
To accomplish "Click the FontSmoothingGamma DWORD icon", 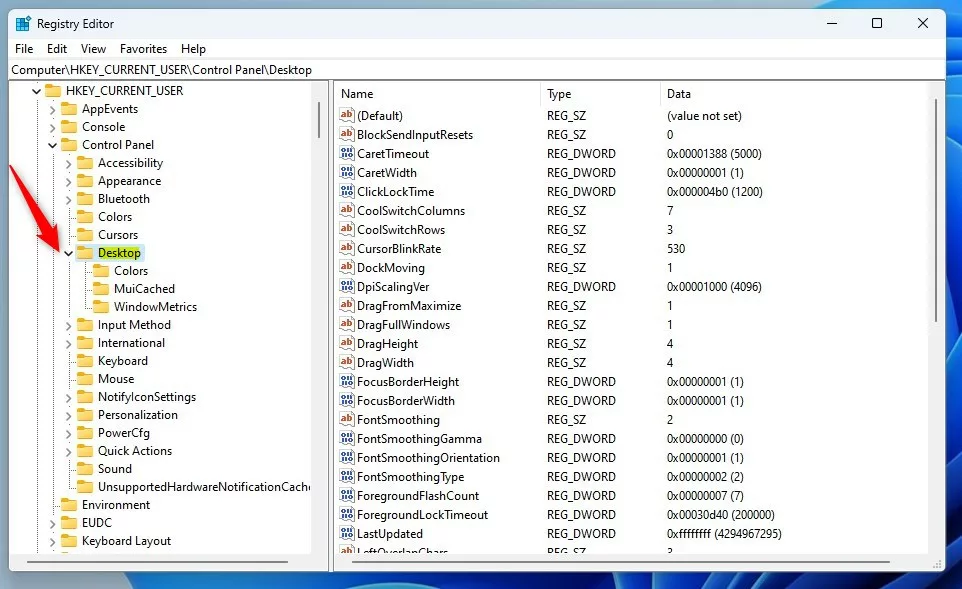I will (347, 439).
